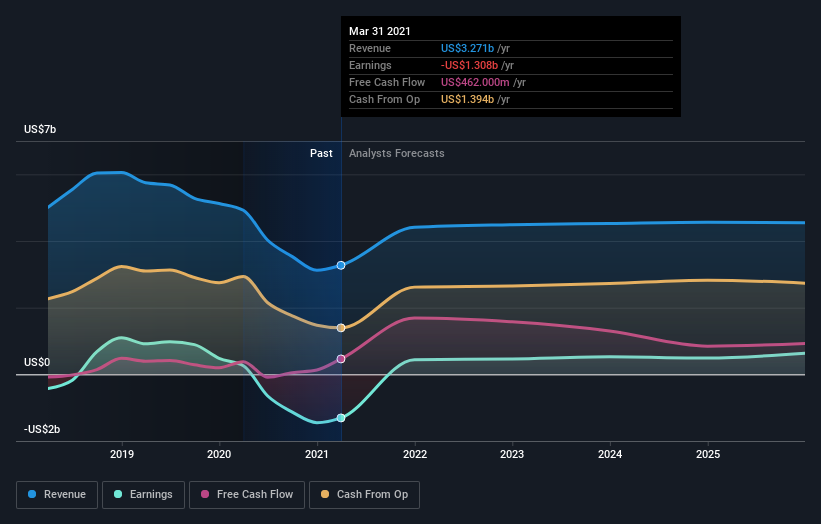Click the orange Cash From Op data point

click(x=341, y=328)
